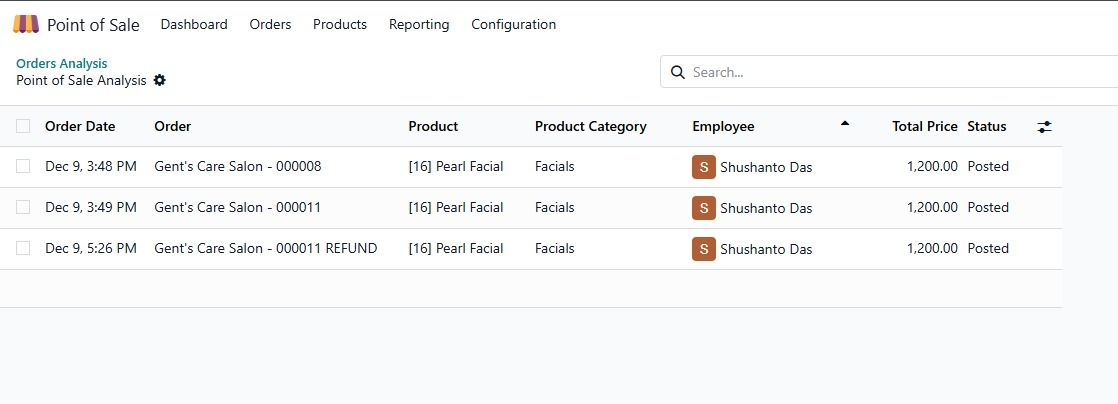Click the Point of Sale app logo
Screen dimensions: 1118x404
click(26, 24)
